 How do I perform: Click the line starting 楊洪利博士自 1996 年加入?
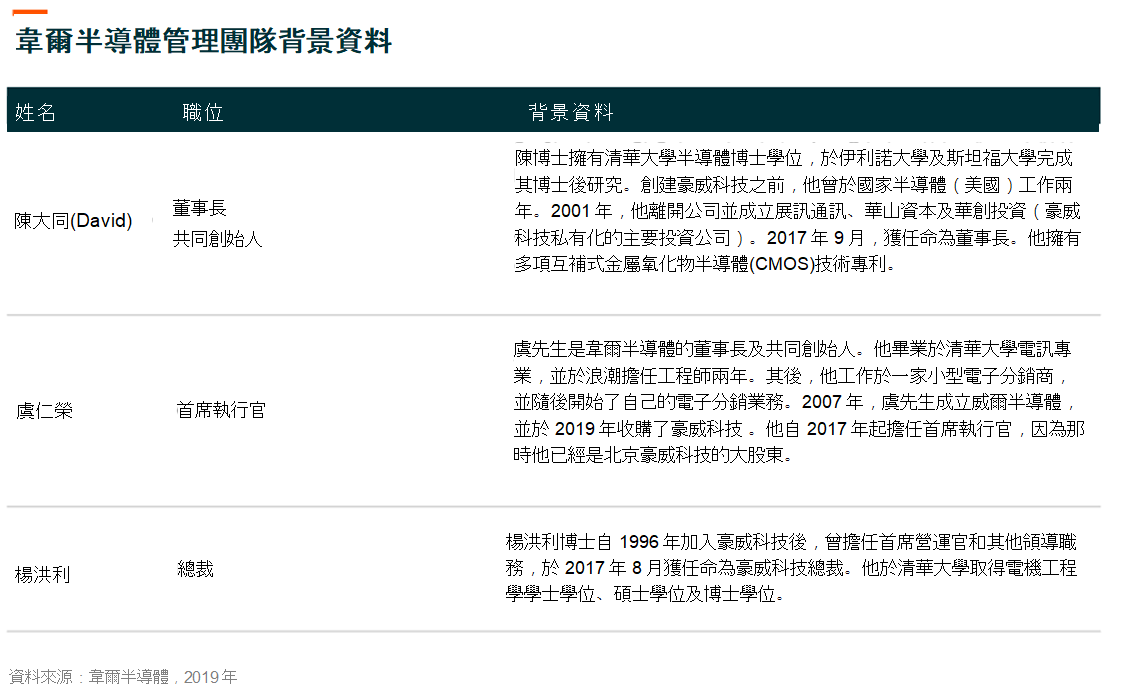791,542
